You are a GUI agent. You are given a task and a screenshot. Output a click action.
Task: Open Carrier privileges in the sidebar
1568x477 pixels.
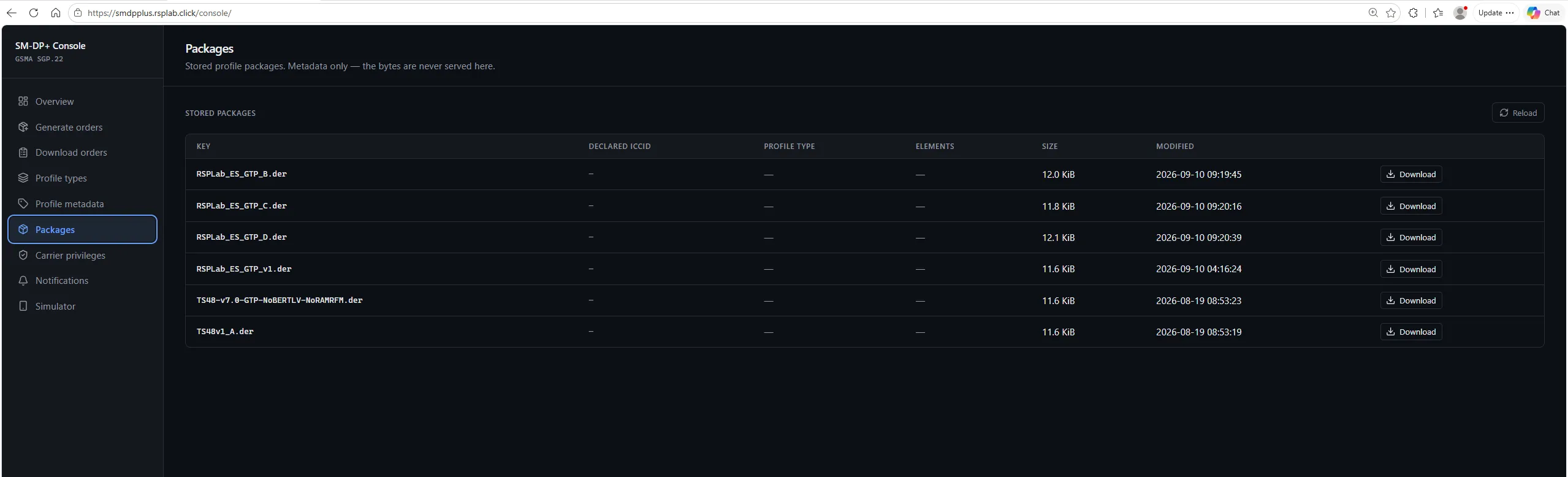point(82,255)
